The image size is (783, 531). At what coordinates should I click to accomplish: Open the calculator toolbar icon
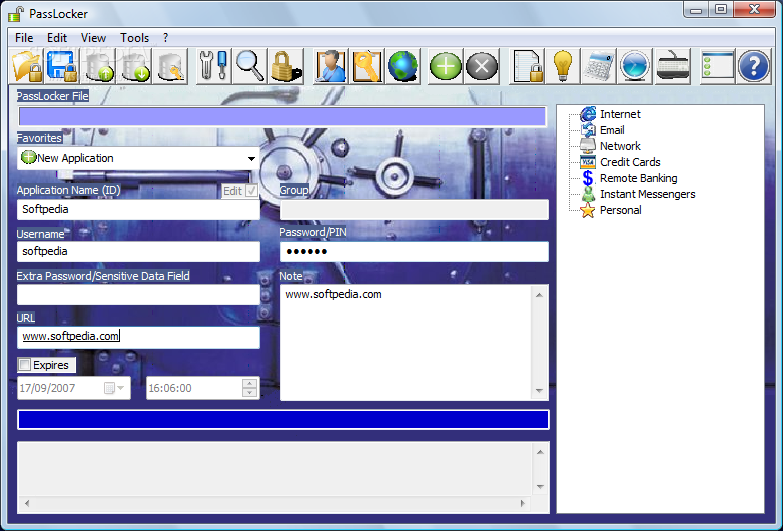(599, 66)
